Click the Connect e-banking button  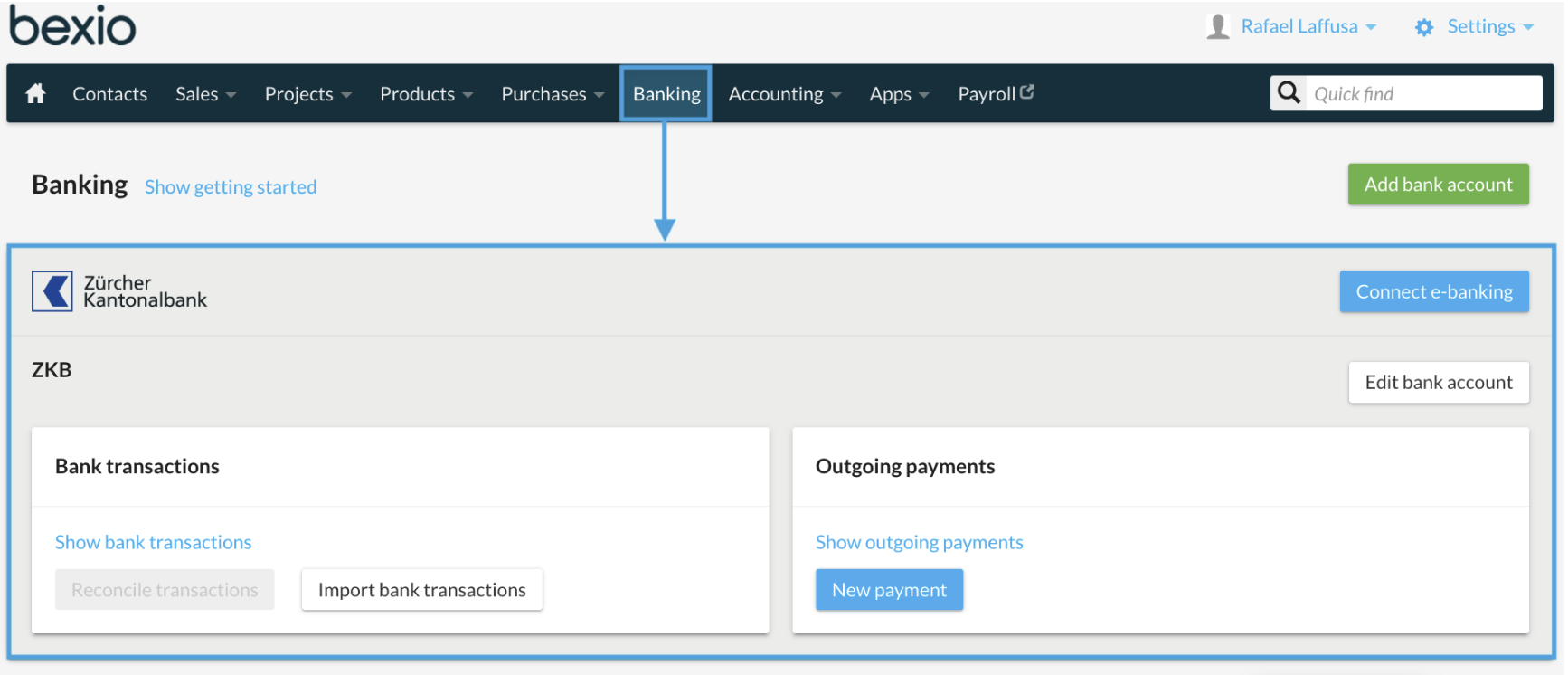(x=1434, y=291)
